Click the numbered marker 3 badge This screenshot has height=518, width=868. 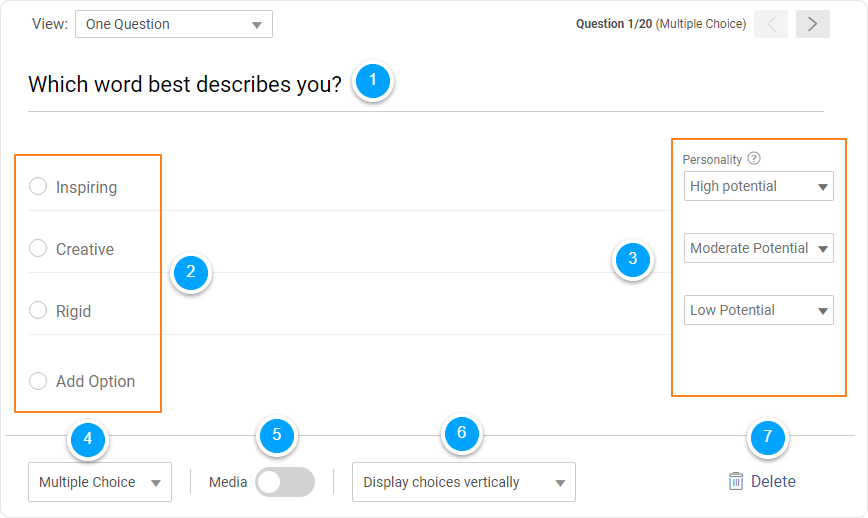coord(632,261)
